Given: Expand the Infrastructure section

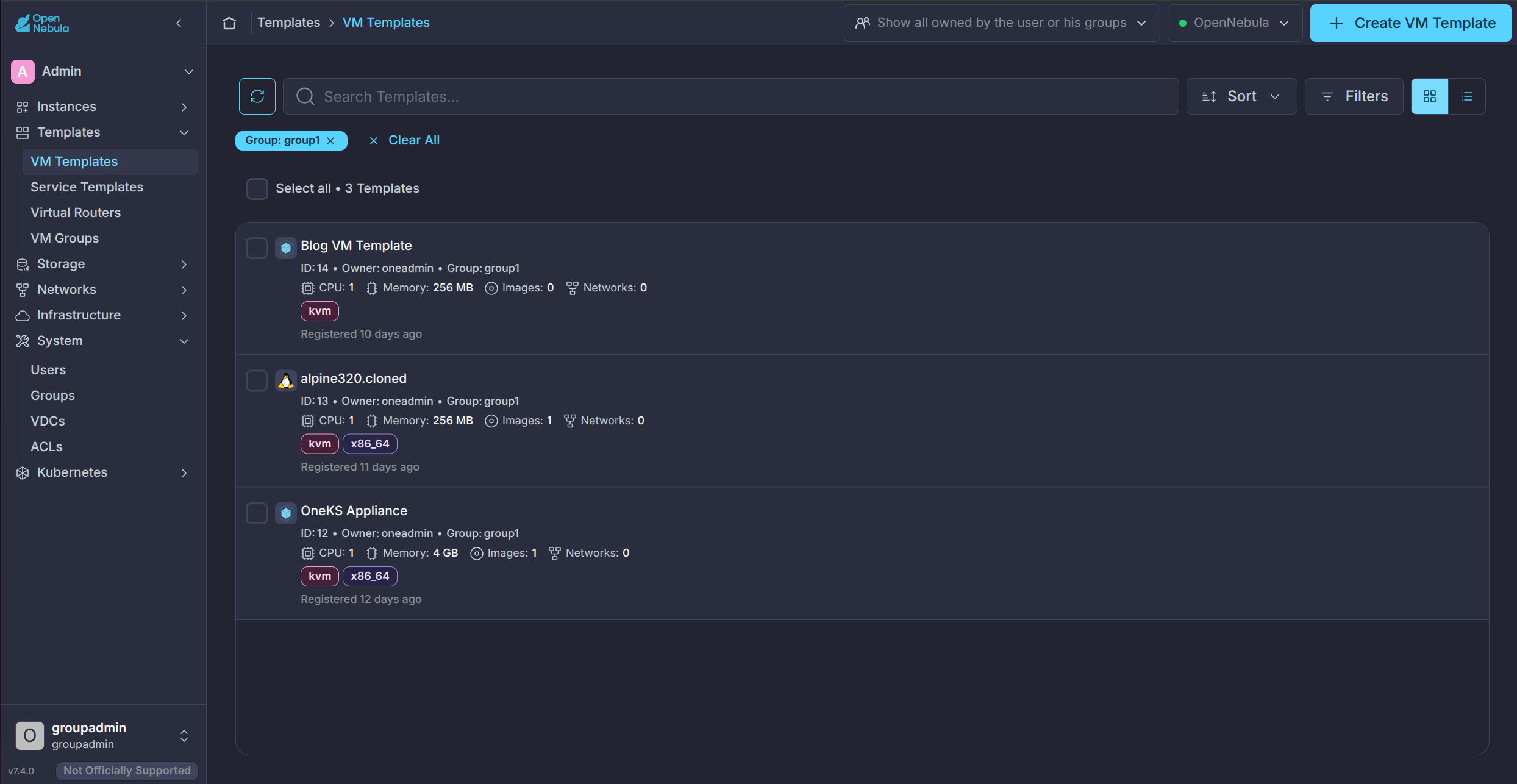Looking at the screenshot, I should pos(184,315).
